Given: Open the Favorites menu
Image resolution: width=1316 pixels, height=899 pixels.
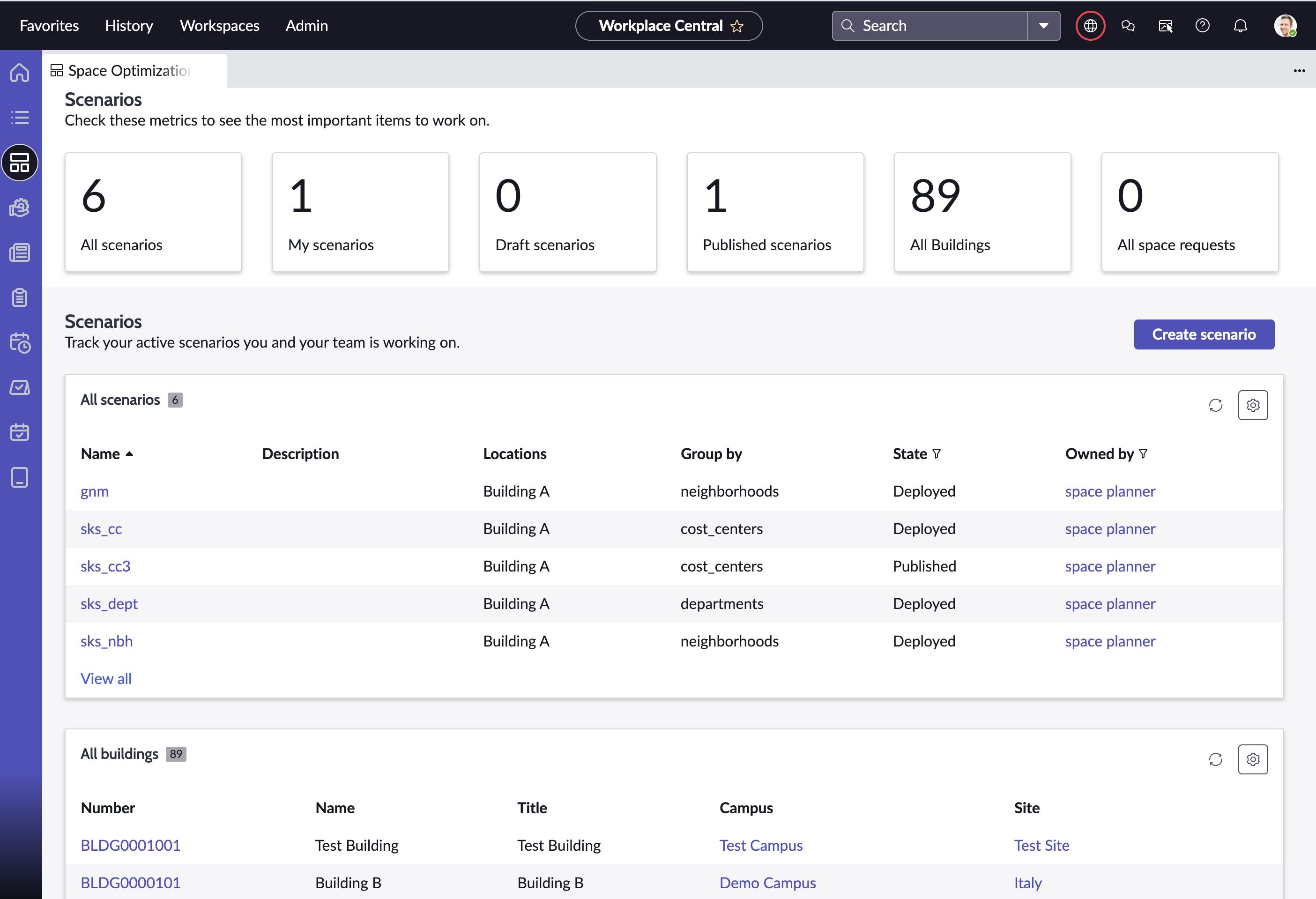Looking at the screenshot, I should click(x=49, y=25).
